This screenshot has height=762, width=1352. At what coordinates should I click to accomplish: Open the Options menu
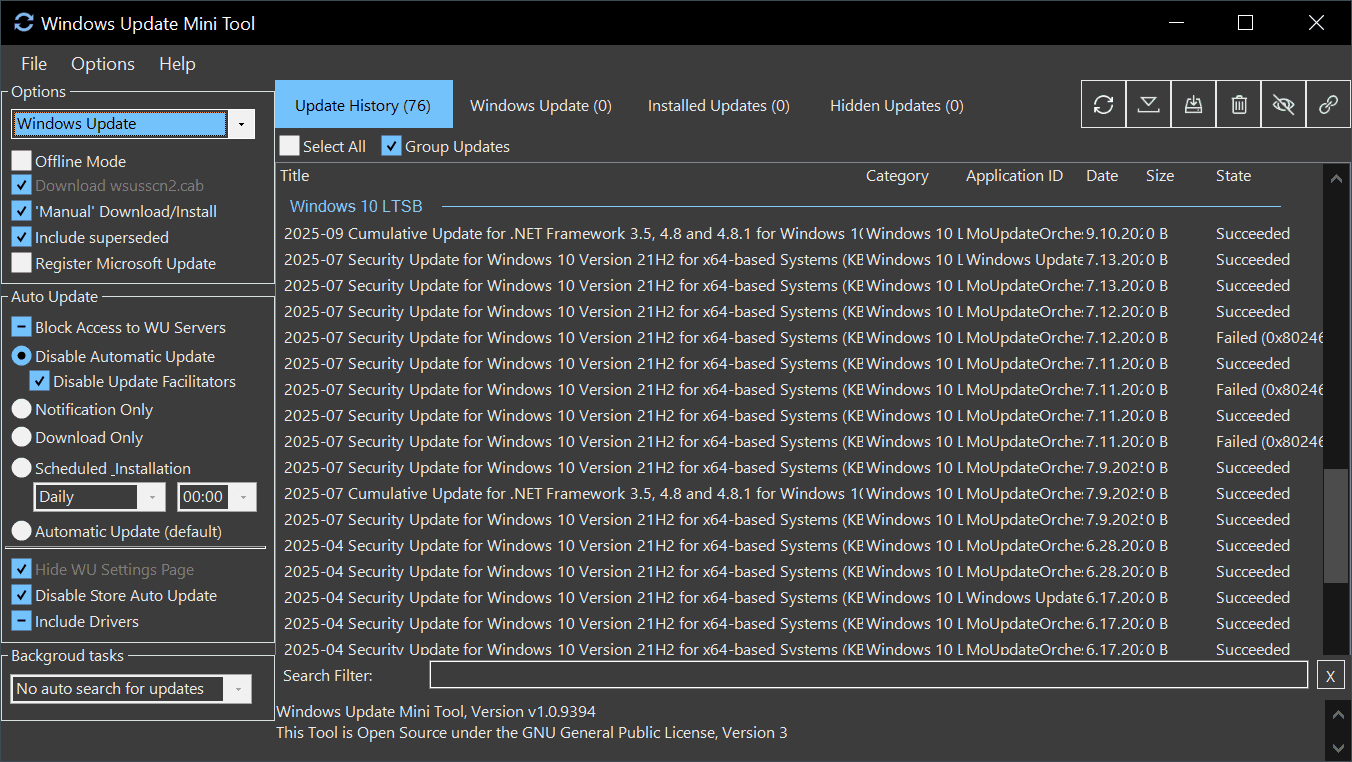[x=103, y=64]
